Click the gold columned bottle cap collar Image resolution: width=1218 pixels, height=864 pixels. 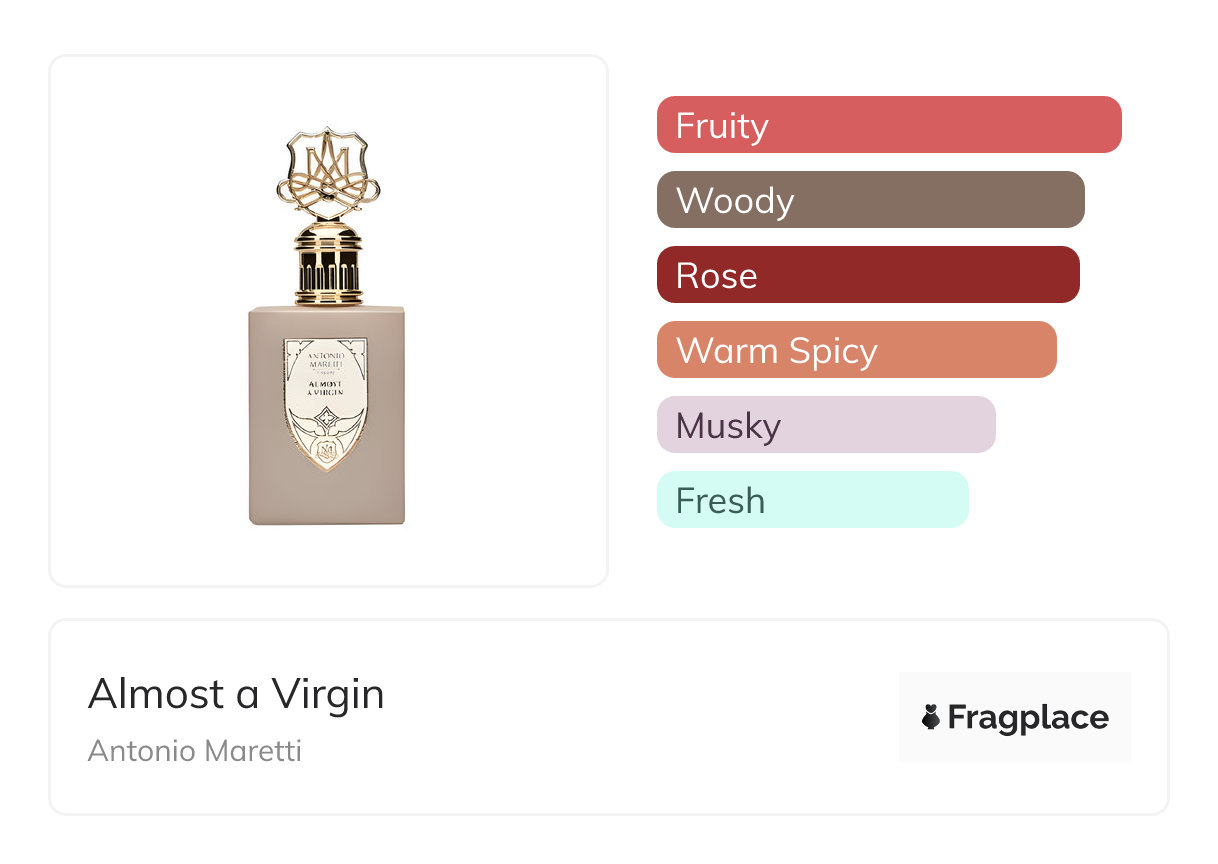point(328,263)
